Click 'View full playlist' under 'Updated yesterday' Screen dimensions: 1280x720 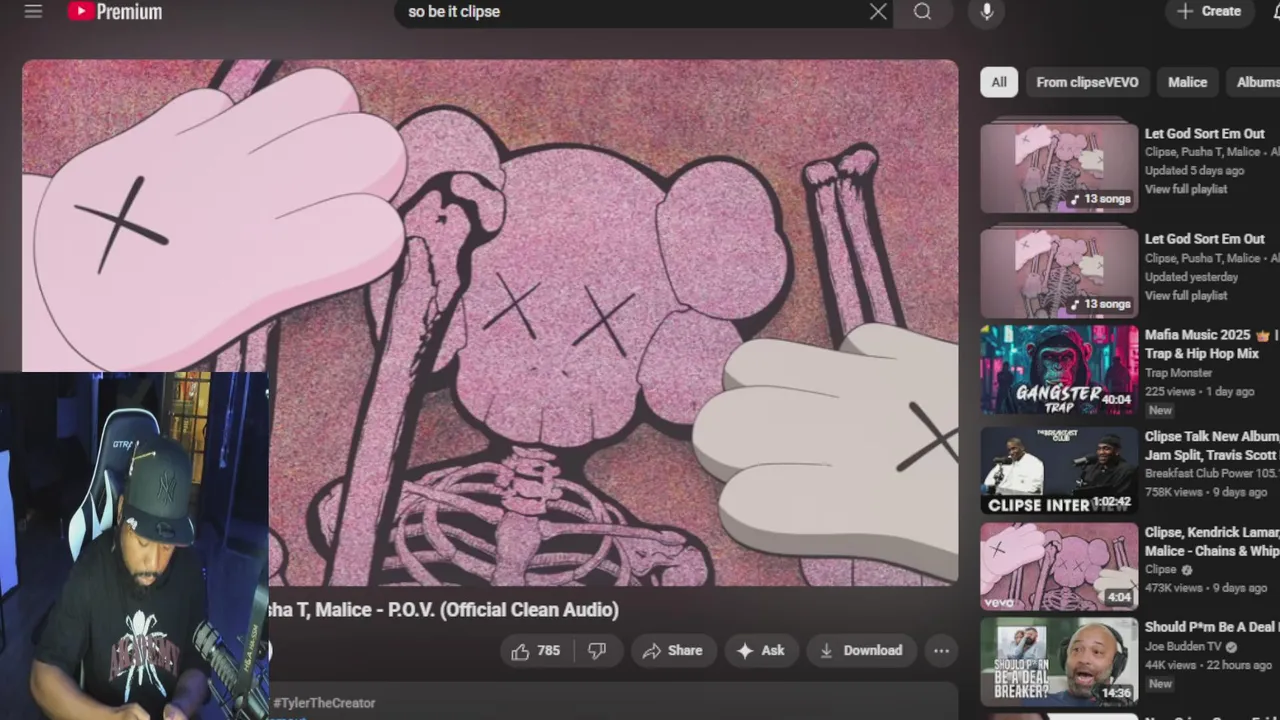pyautogui.click(x=1186, y=296)
